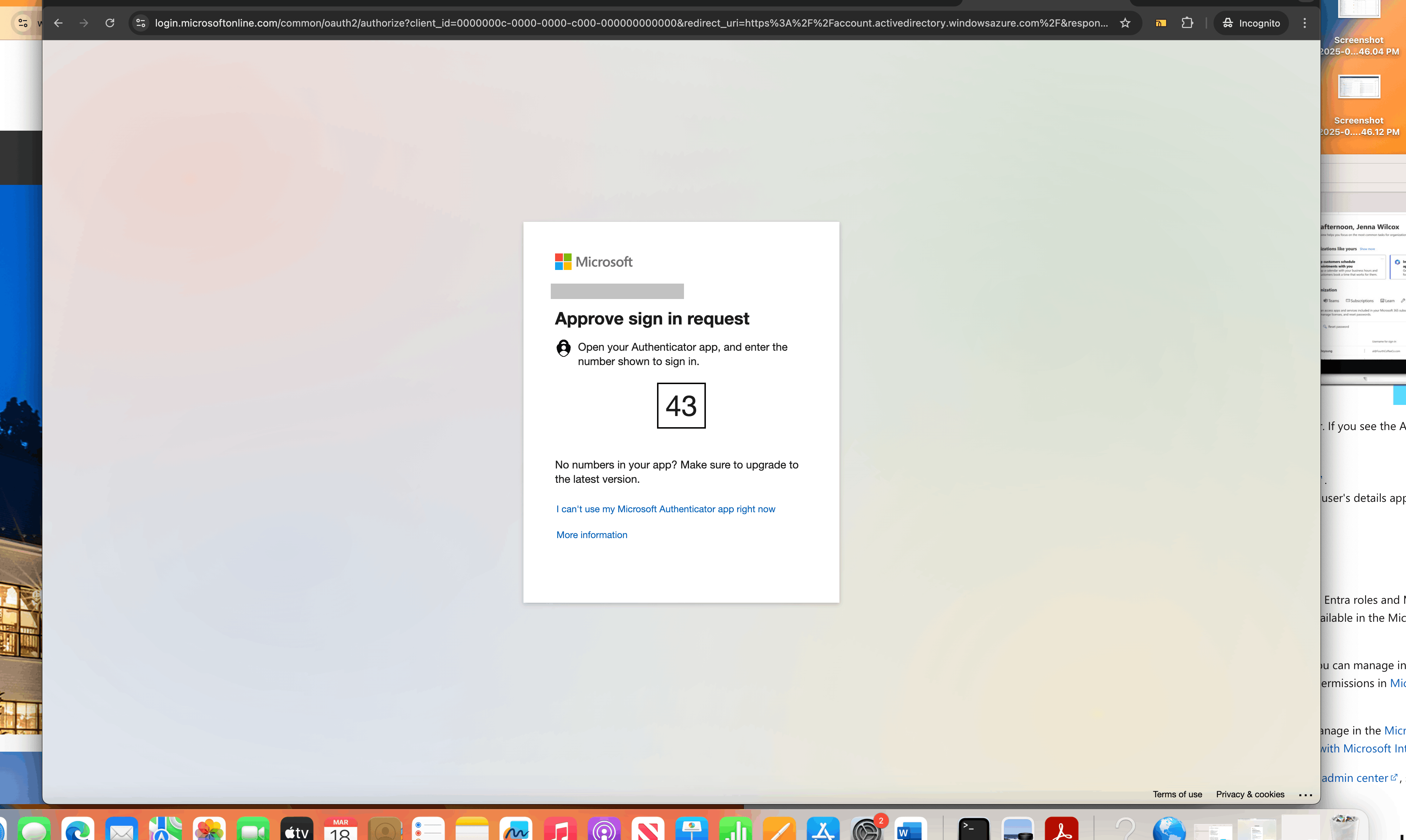The height and width of the screenshot is (840, 1406).
Task: Click the Authenticator lock icon
Action: coord(563,348)
